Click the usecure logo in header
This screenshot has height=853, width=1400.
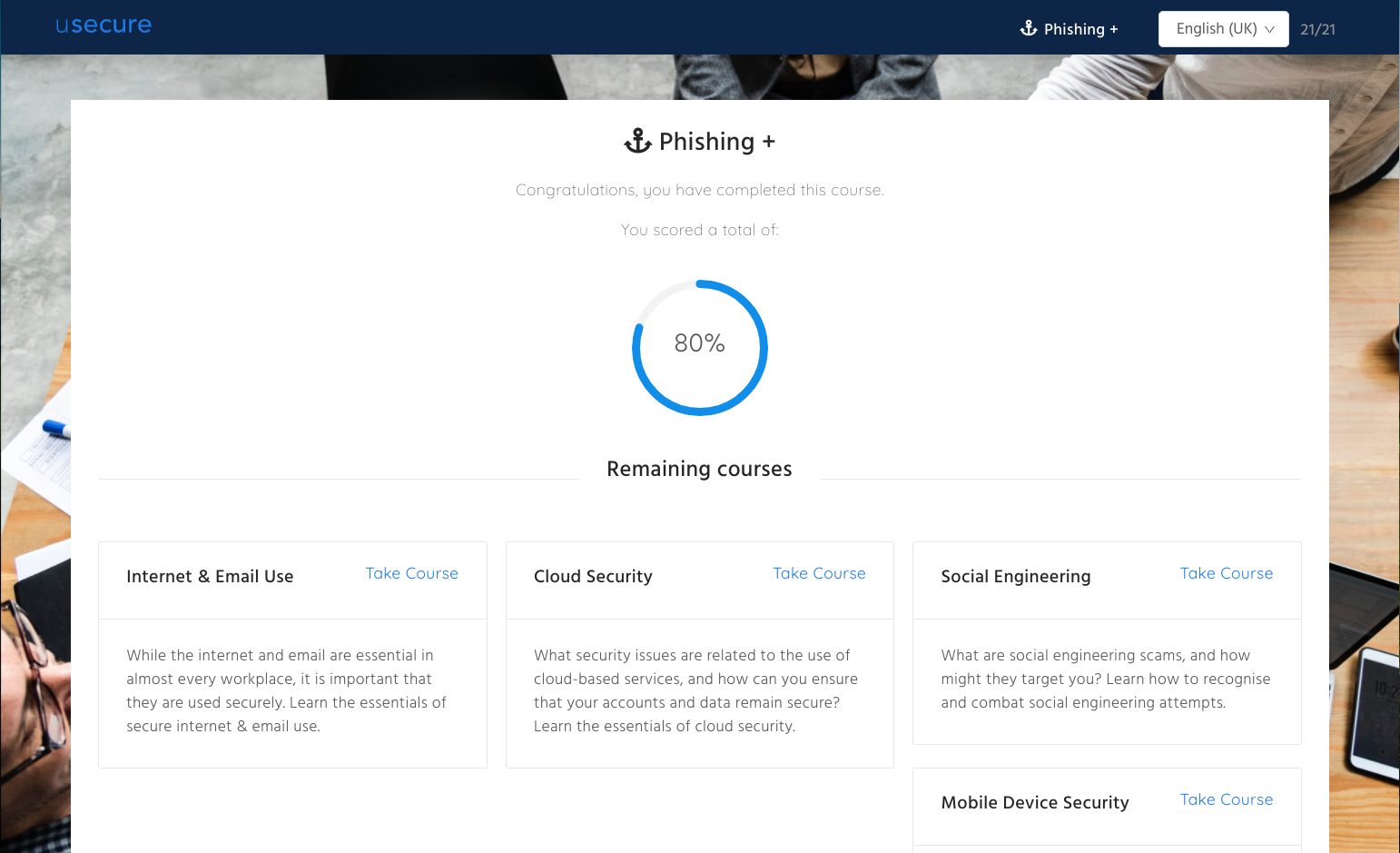104,25
